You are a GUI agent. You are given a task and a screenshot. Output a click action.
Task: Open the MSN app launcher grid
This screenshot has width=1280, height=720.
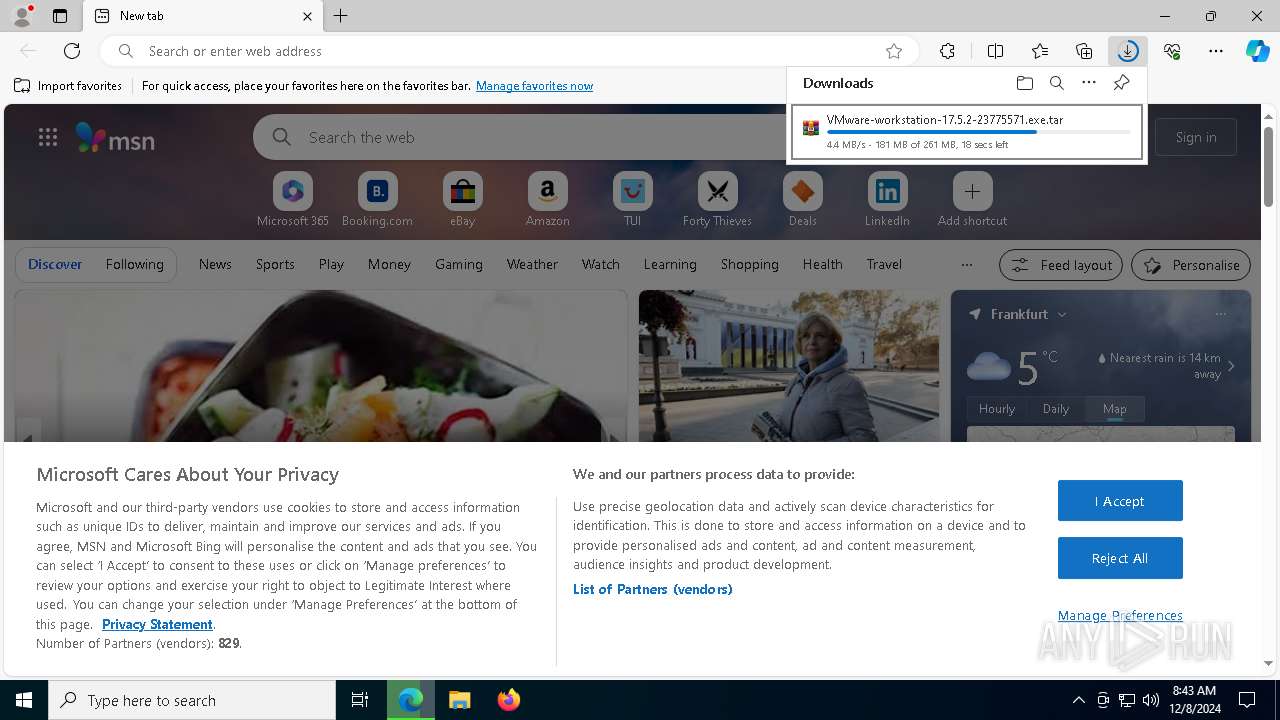tap(48, 138)
